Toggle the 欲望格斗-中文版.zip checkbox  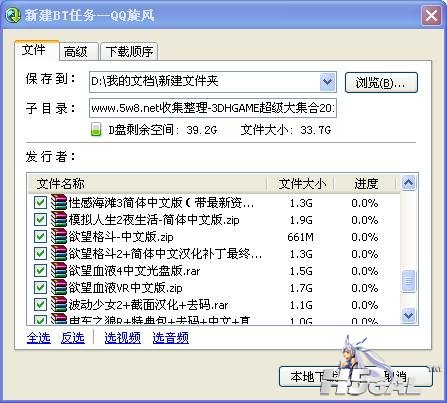click(40, 236)
